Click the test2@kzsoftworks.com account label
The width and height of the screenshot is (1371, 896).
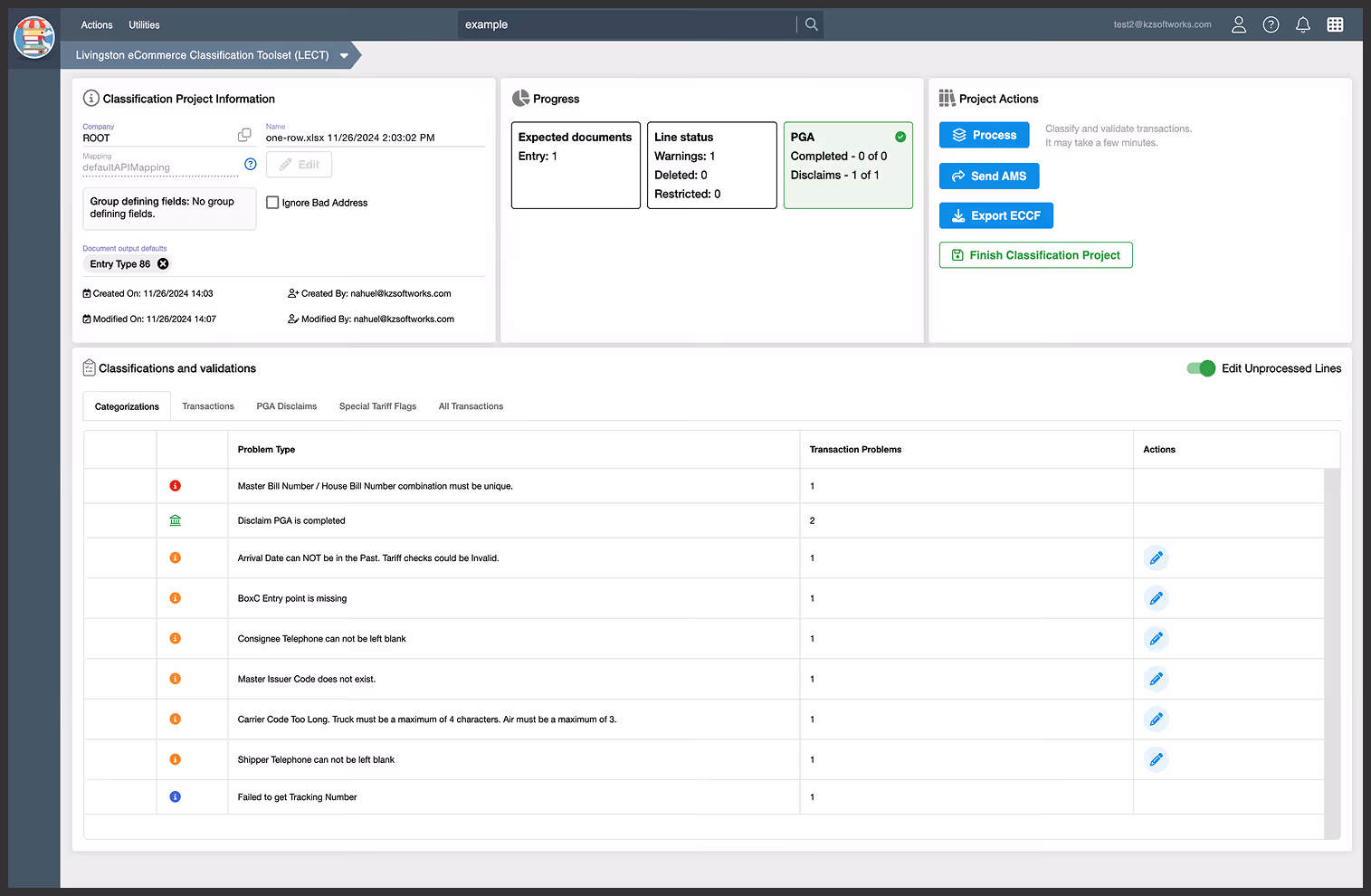[1162, 24]
